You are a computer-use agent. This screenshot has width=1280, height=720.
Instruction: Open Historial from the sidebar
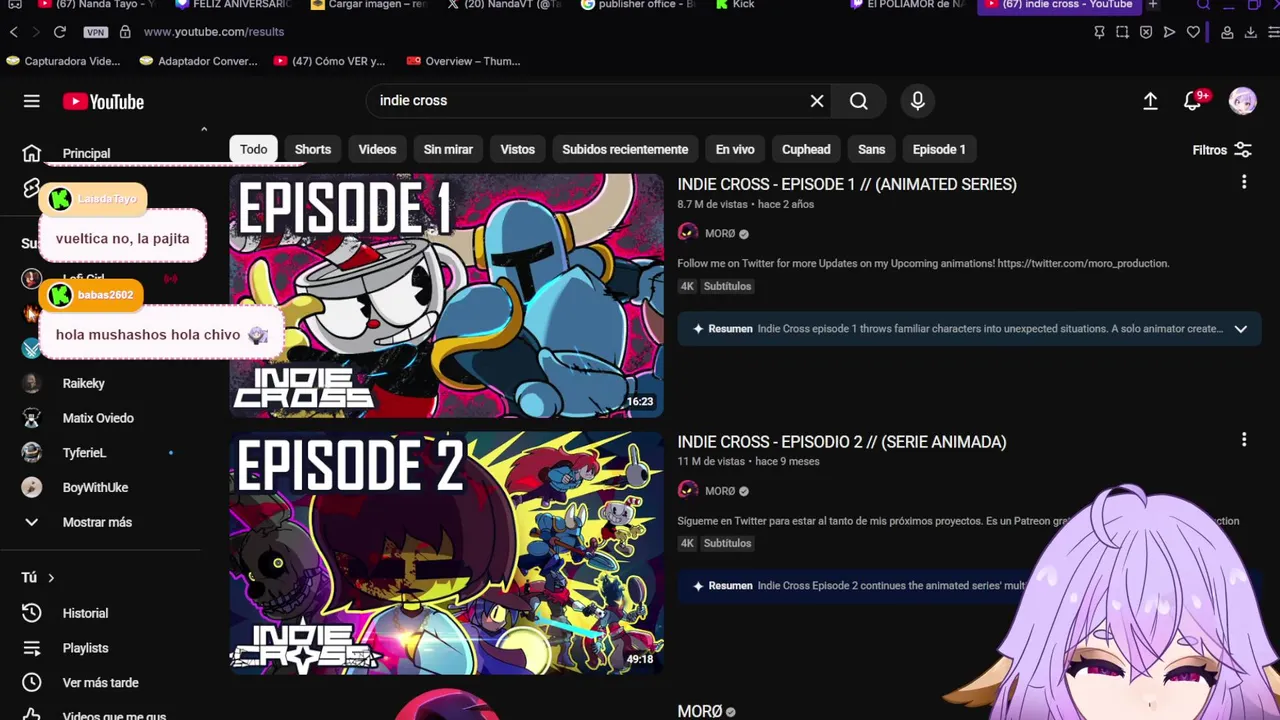point(85,613)
